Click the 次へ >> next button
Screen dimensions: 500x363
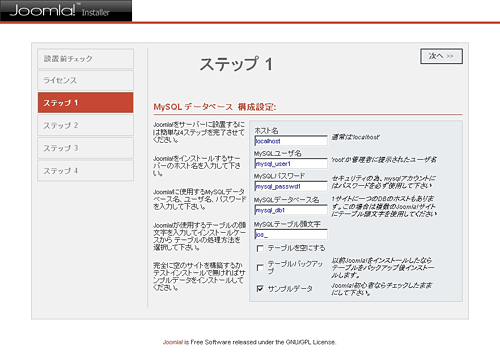tap(441, 56)
